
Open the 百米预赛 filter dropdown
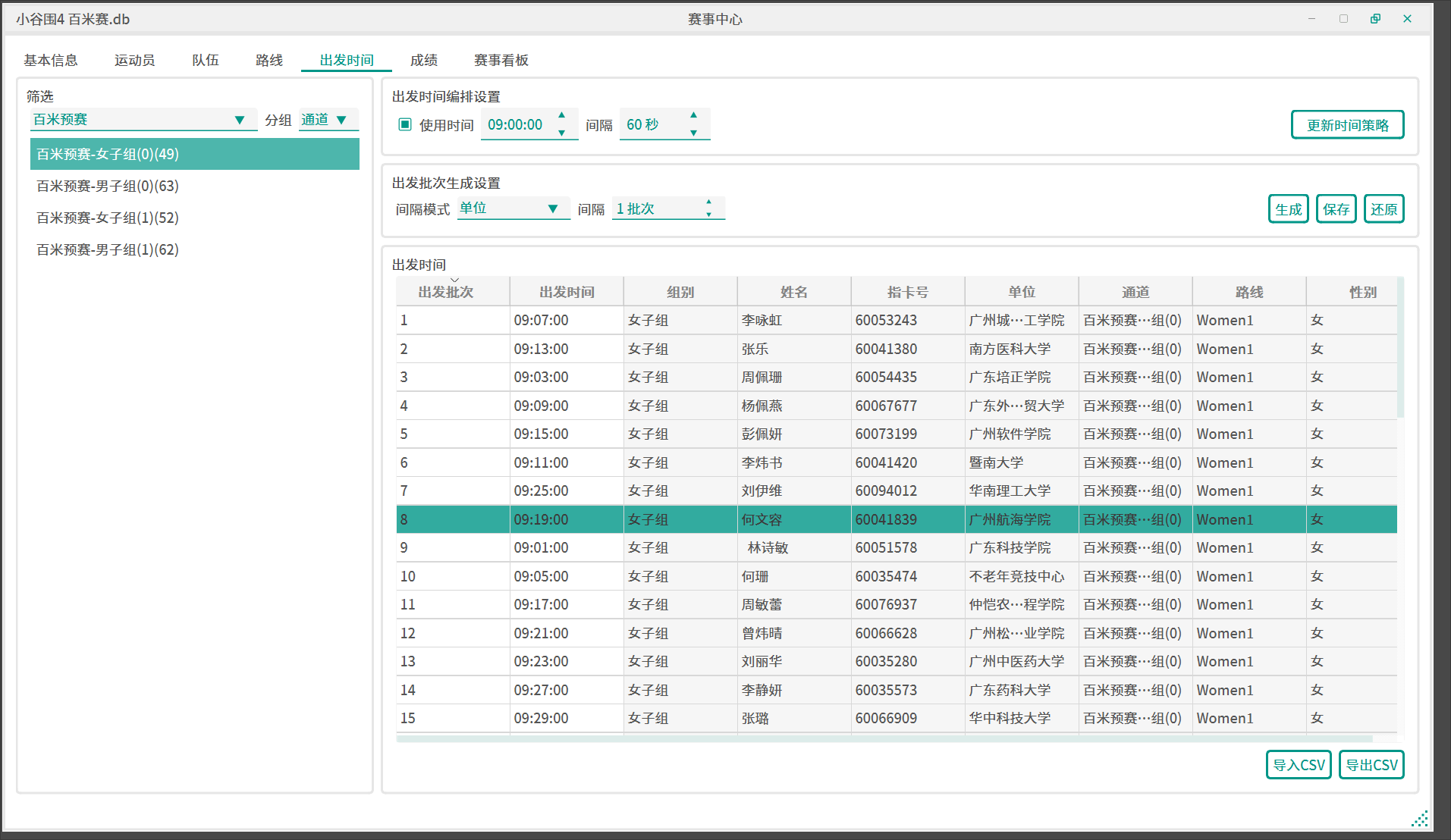pyautogui.click(x=240, y=120)
